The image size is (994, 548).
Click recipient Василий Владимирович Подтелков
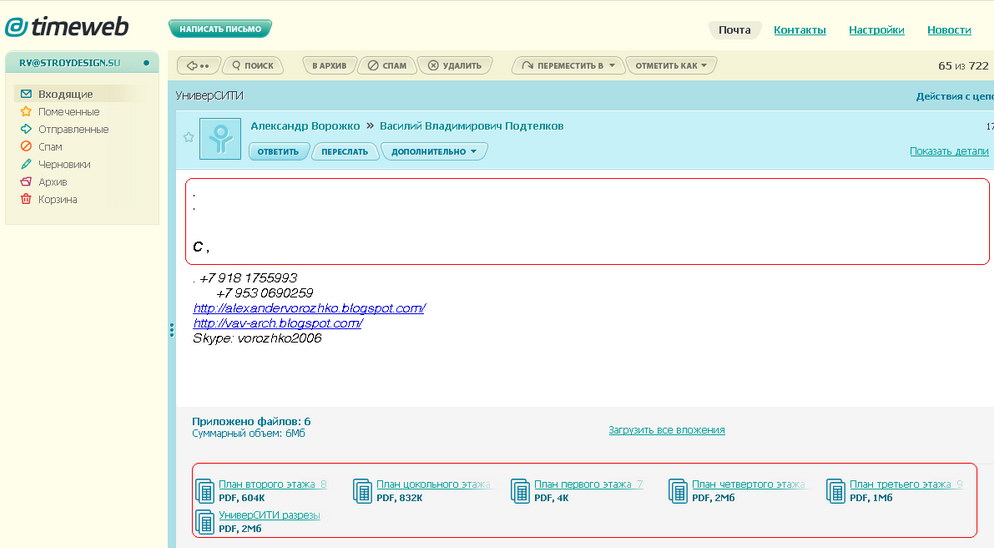(471, 126)
